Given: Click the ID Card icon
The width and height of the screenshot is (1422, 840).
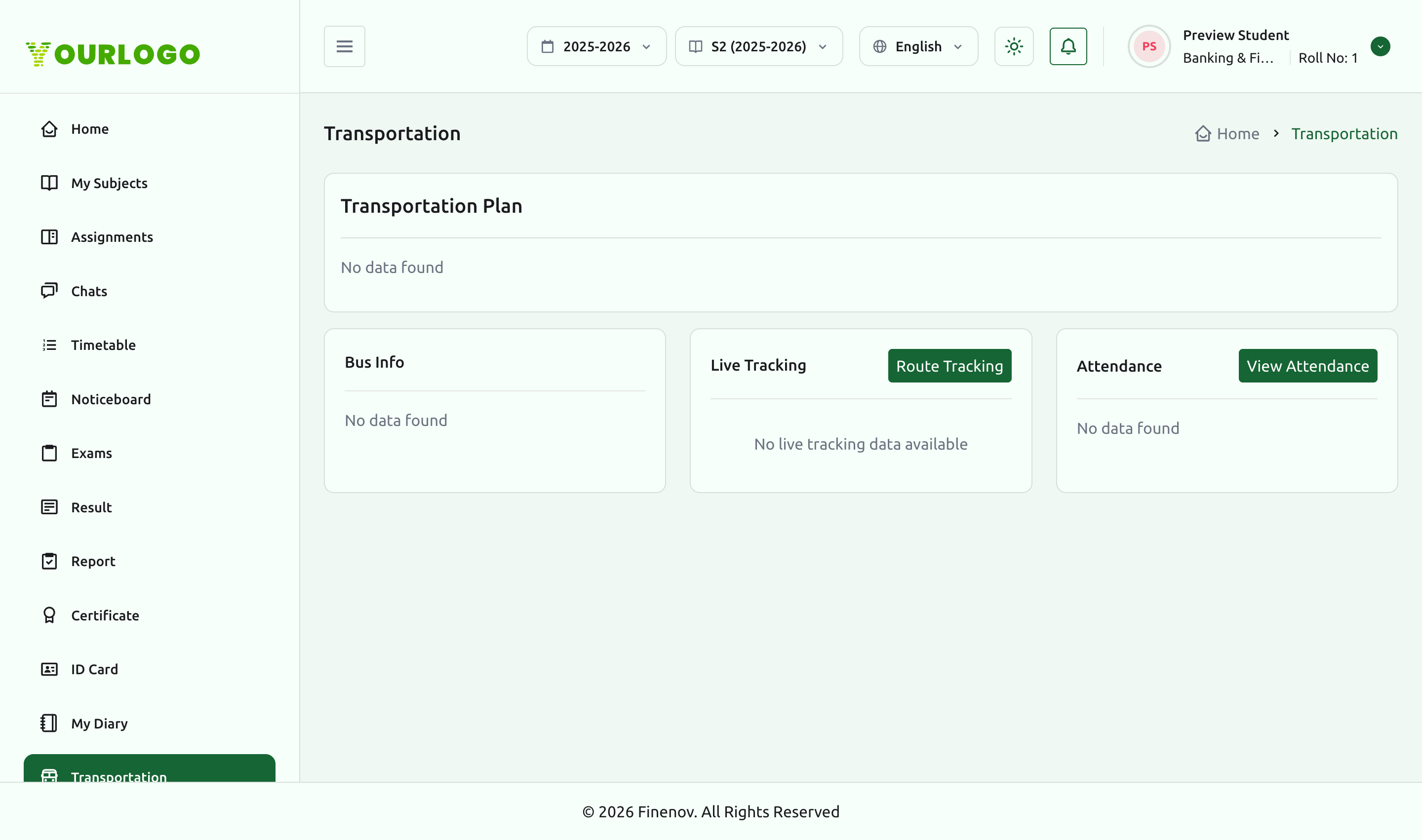Looking at the screenshot, I should pyautogui.click(x=49, y=670).
